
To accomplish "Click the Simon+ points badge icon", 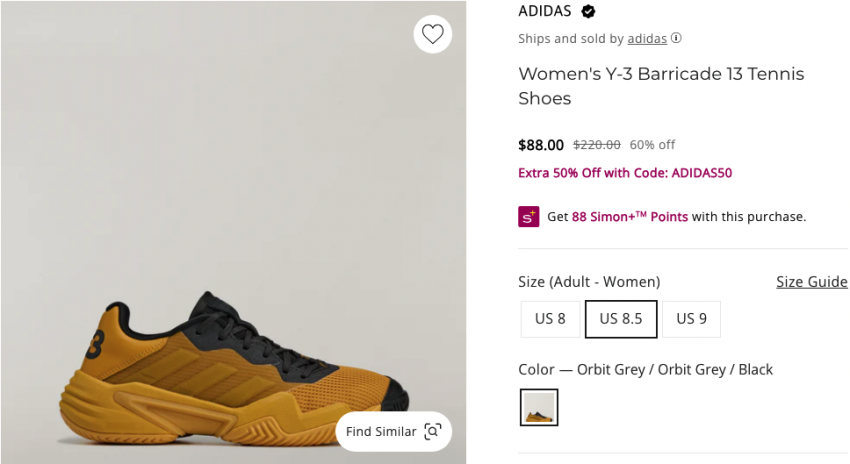I will 528,216.
